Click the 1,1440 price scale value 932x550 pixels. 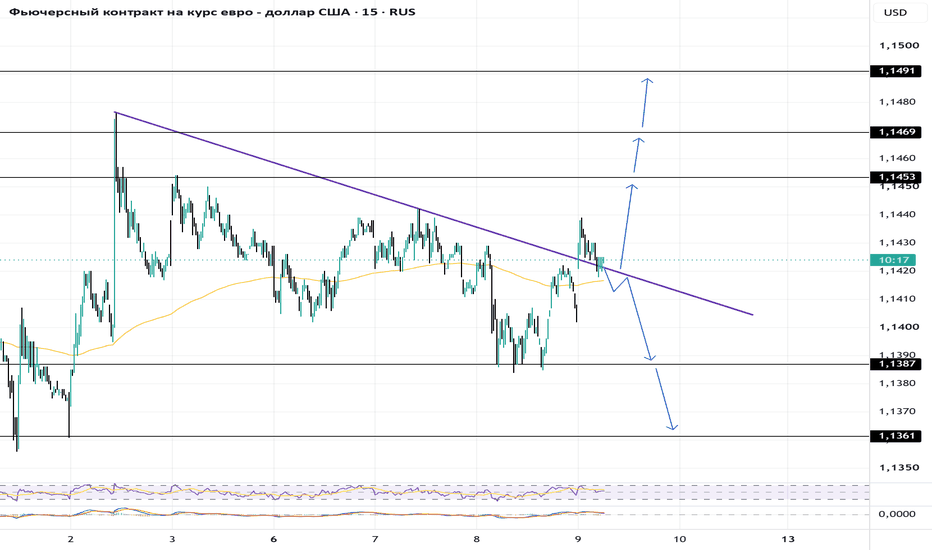point(899,214)
